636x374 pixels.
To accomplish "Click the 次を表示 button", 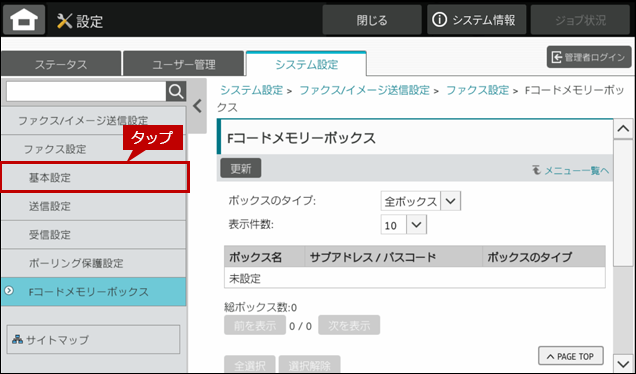I will point(349,325).
